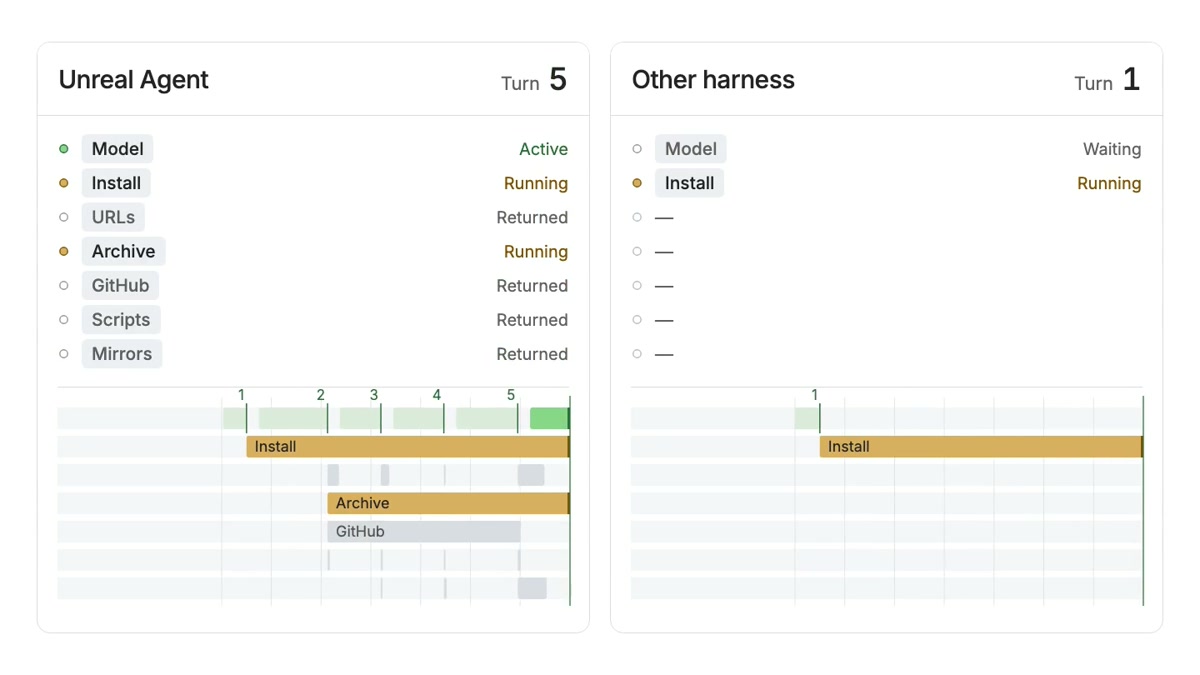Click the Model status dot in Other harness

(637, 149)
